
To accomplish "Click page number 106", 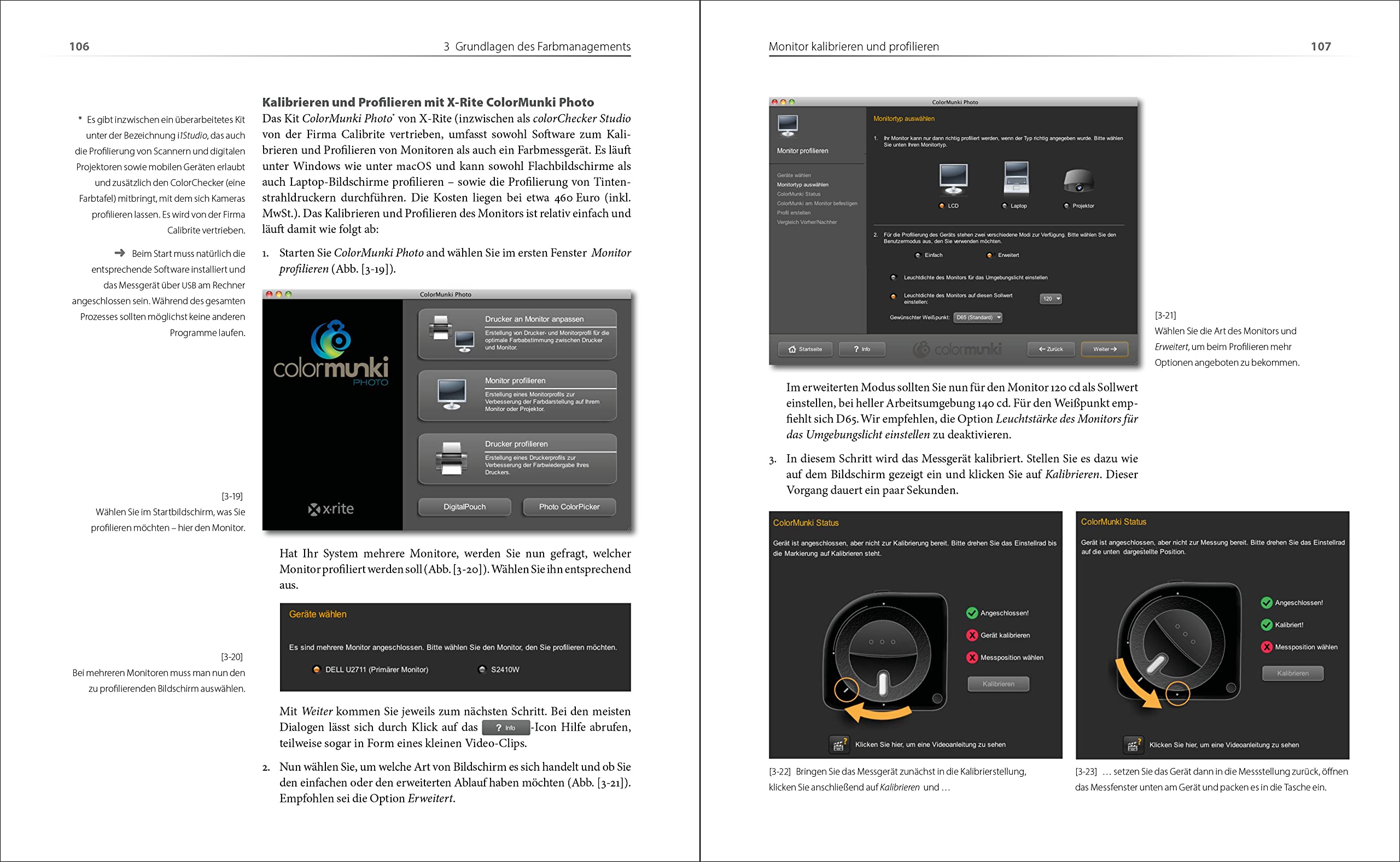I will (x=79, y=46).
